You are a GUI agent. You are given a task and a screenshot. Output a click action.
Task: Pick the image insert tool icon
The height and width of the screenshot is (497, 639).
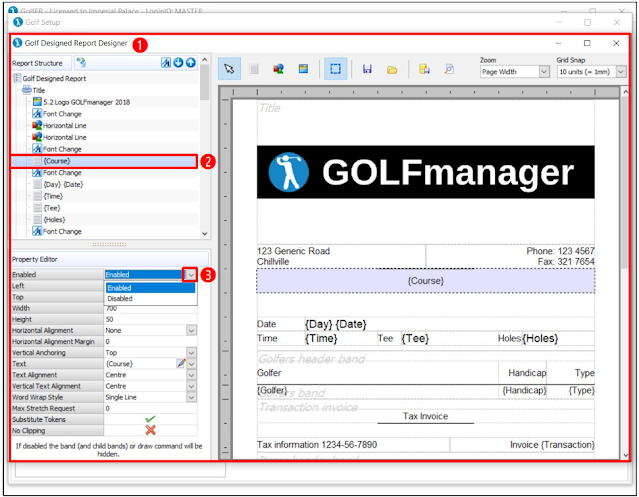[303, 69]
